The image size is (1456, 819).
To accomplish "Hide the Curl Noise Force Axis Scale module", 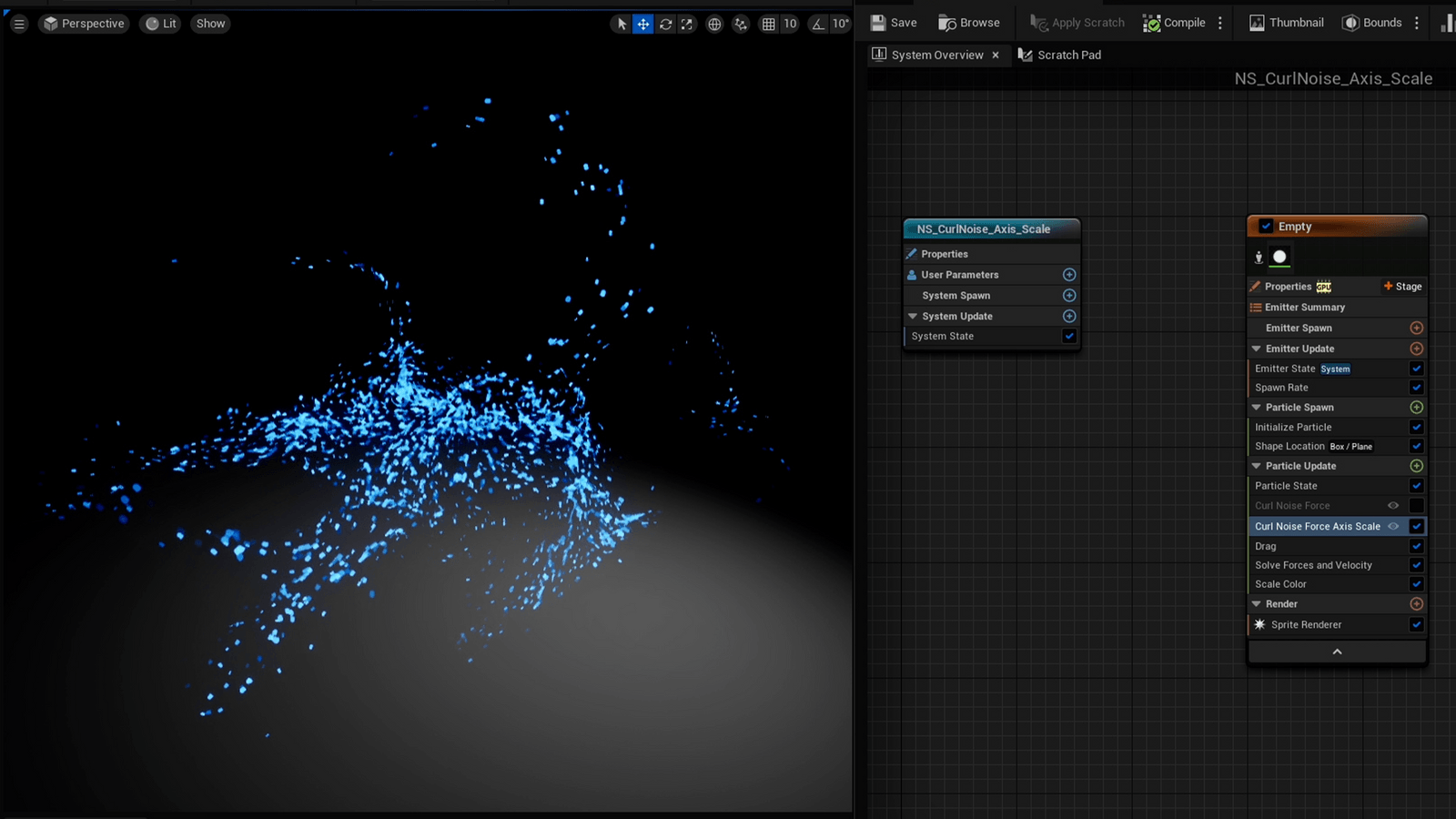I will click(x=1393, y=526).
